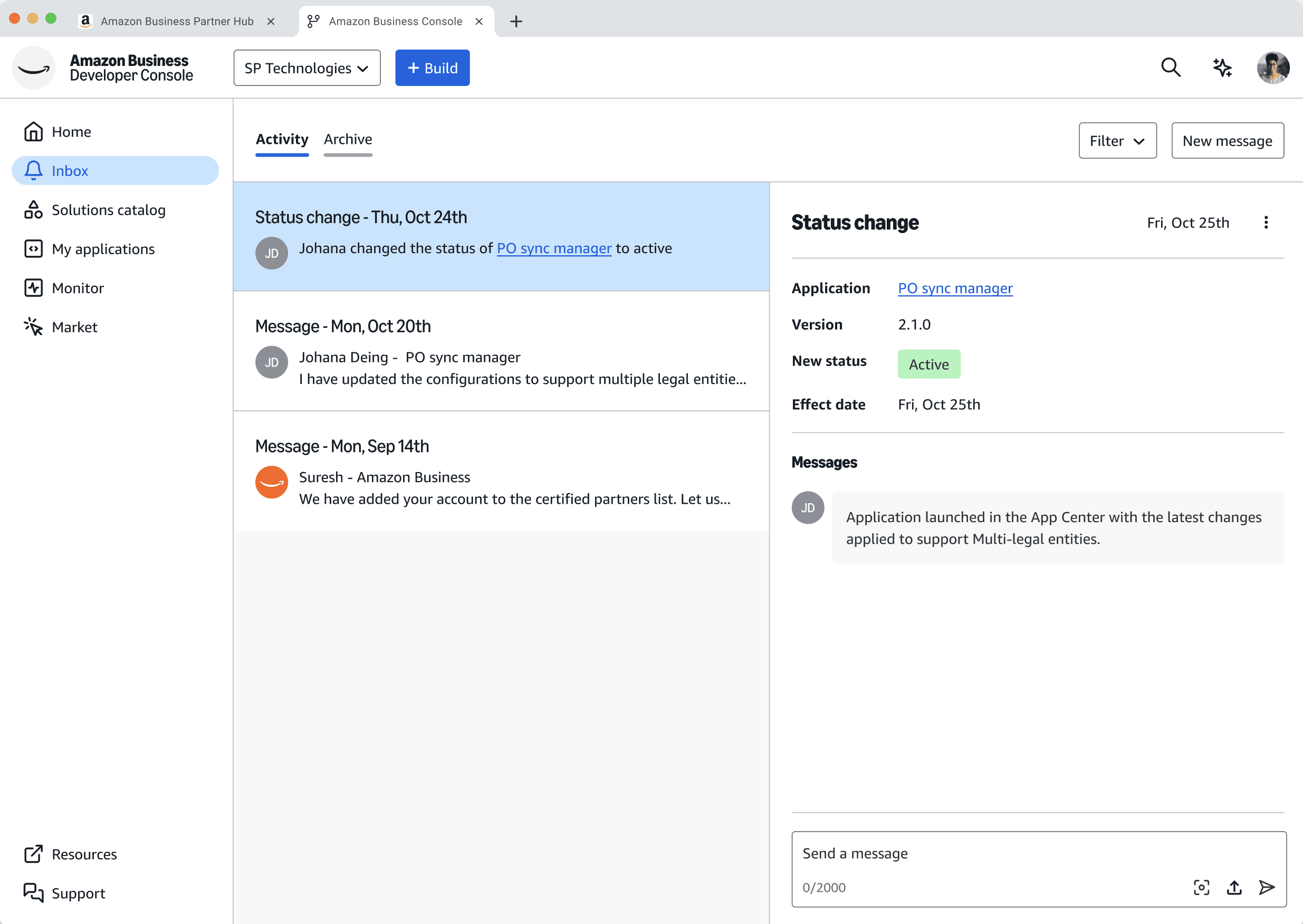Switch to the Archive tab

348,139
